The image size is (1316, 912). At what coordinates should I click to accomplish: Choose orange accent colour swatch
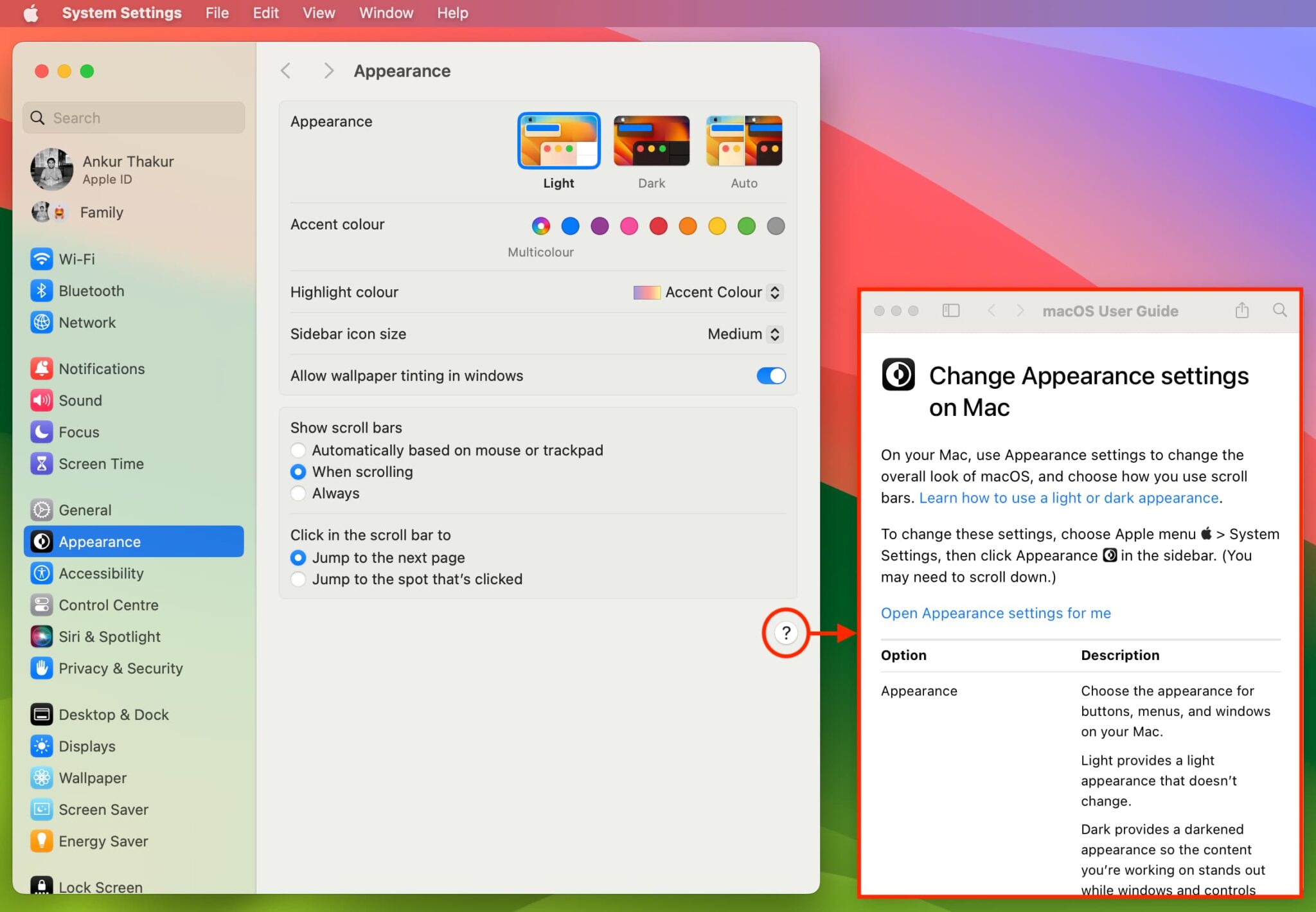tap(688, 226)
